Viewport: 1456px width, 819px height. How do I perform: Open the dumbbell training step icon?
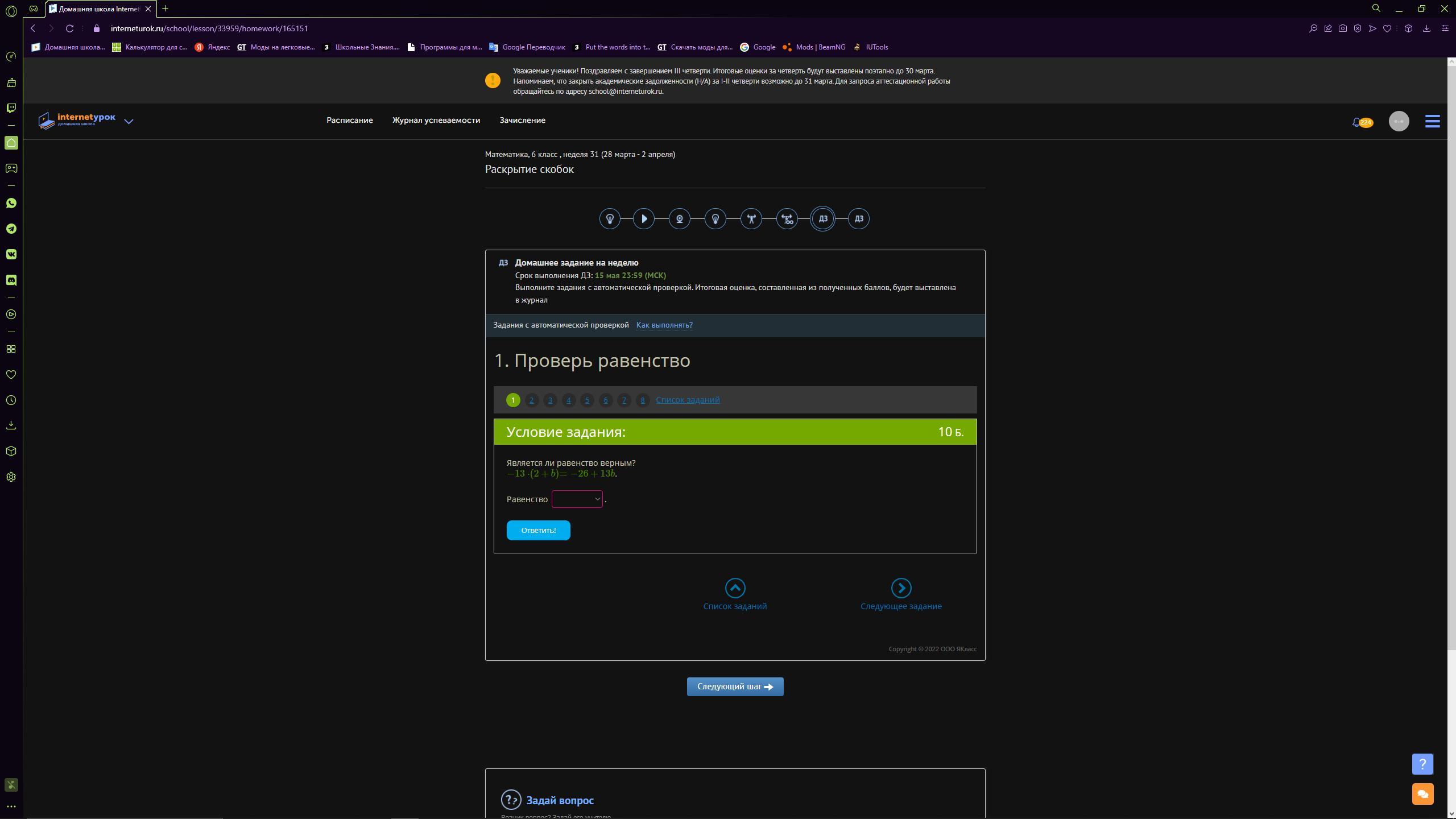(x=751, y=219)
